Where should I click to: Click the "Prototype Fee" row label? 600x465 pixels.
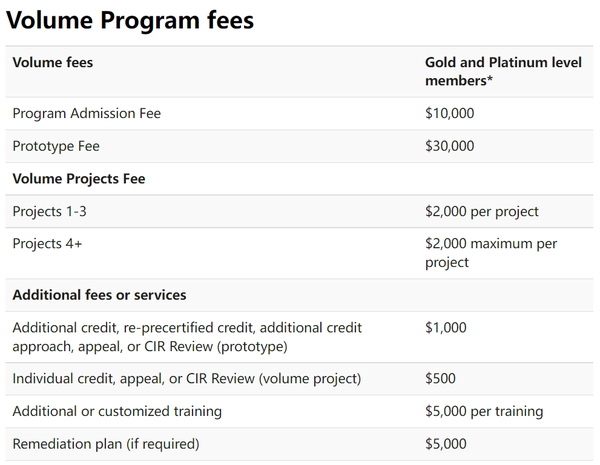point(56,146)
